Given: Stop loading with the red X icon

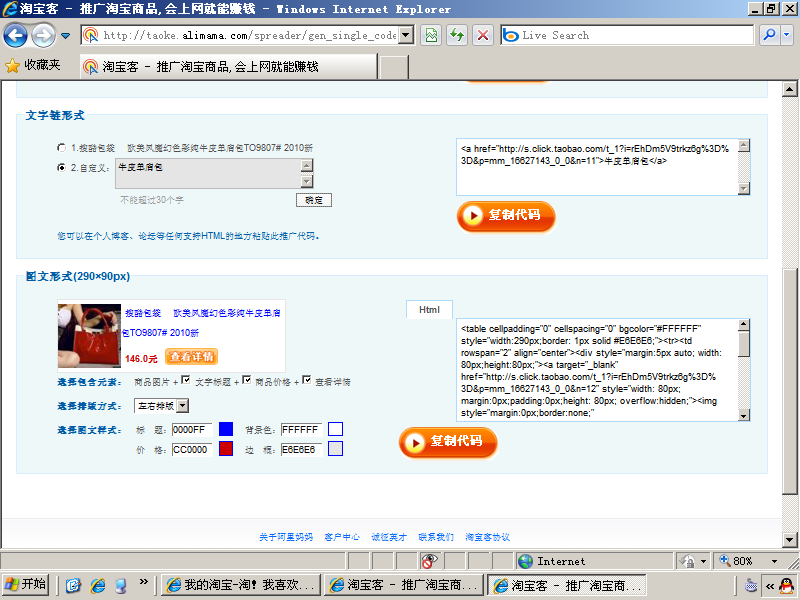Looking at the screenshot, I should coord(482,35).
